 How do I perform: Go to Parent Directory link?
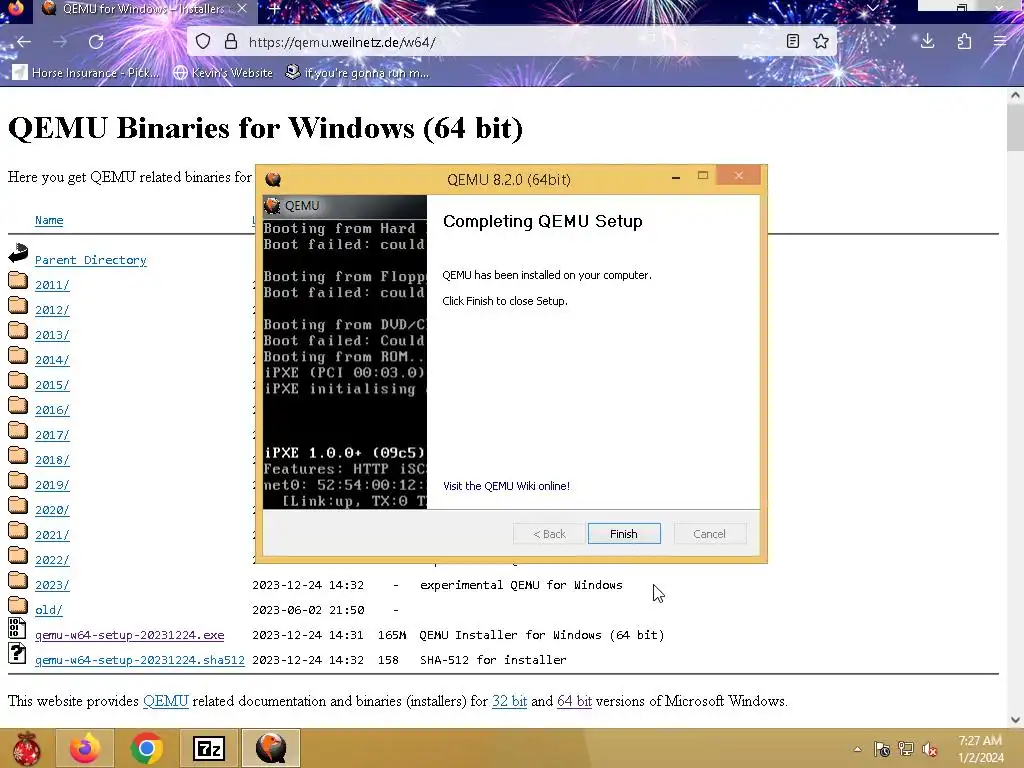click(x=91, y=260)
